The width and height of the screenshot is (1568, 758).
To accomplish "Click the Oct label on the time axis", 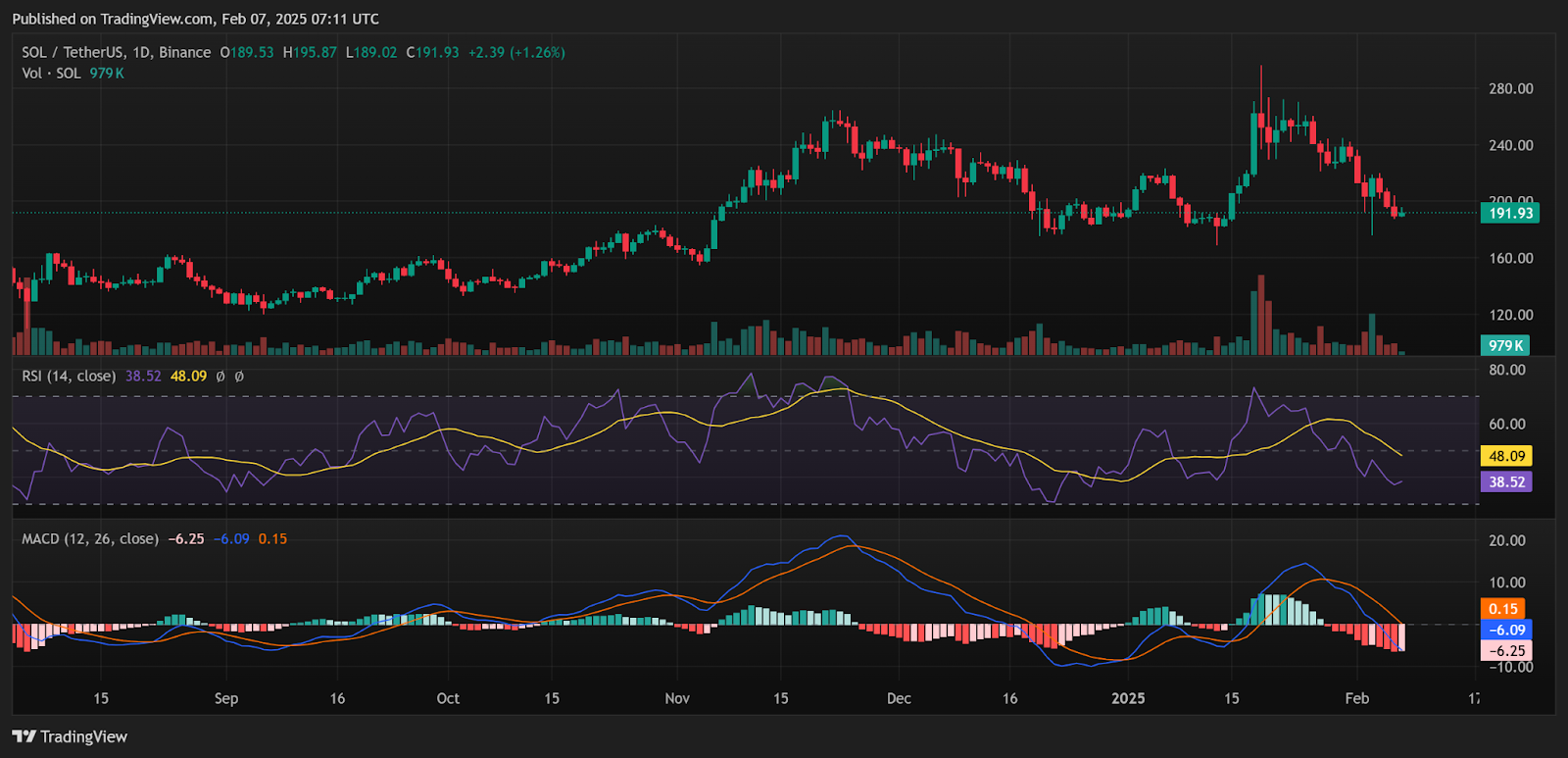I will tap(448, 698).
